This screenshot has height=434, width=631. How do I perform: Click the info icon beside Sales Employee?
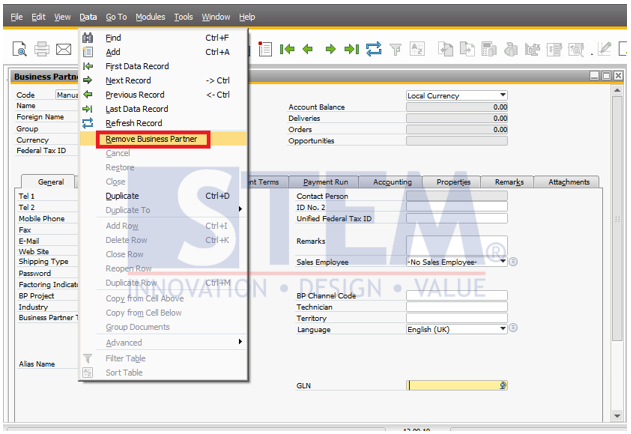513,262
